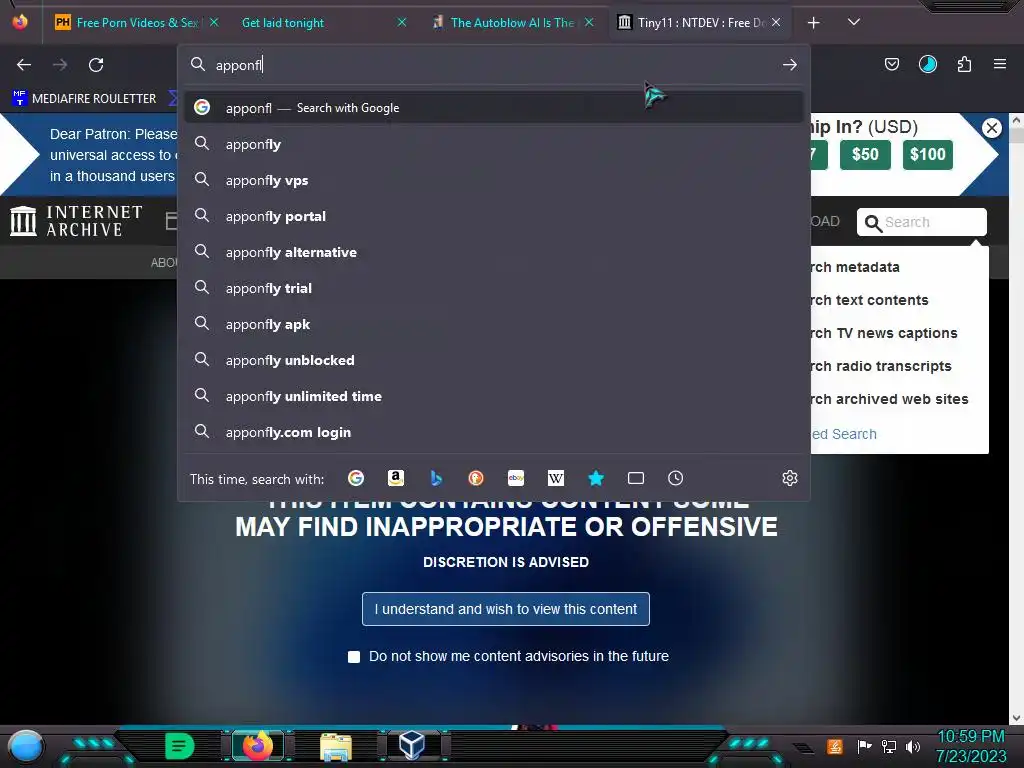The width and height of the screenshot is (1024, 768).
Task: Donate with the $50 button
Action: 865,155
